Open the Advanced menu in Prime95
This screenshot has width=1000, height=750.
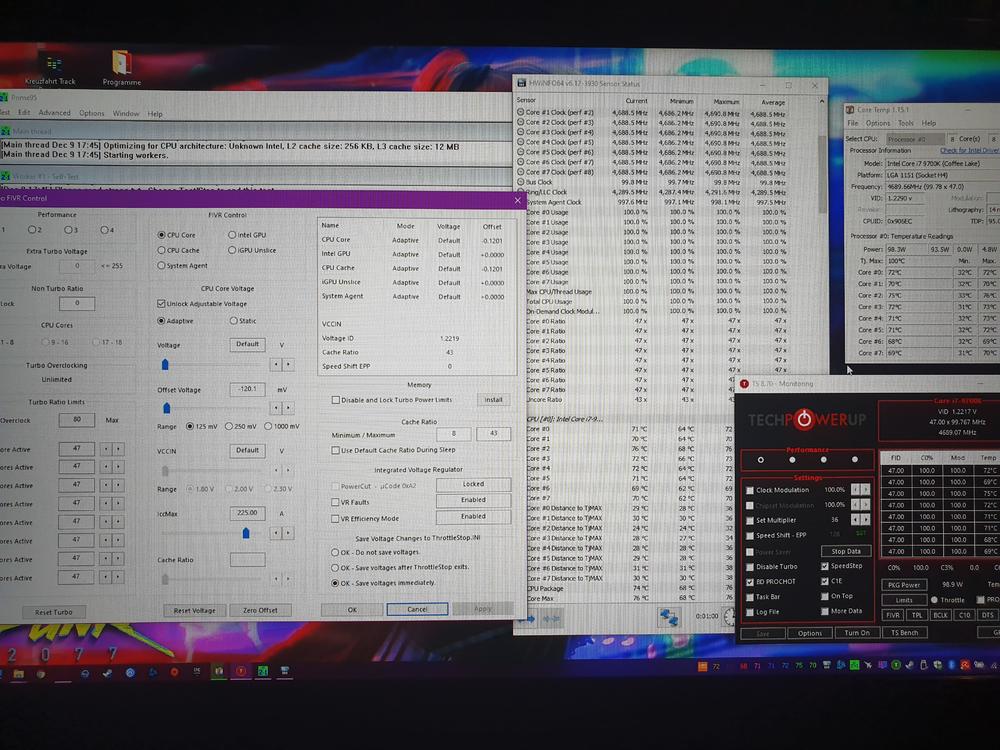coord(54,113)
